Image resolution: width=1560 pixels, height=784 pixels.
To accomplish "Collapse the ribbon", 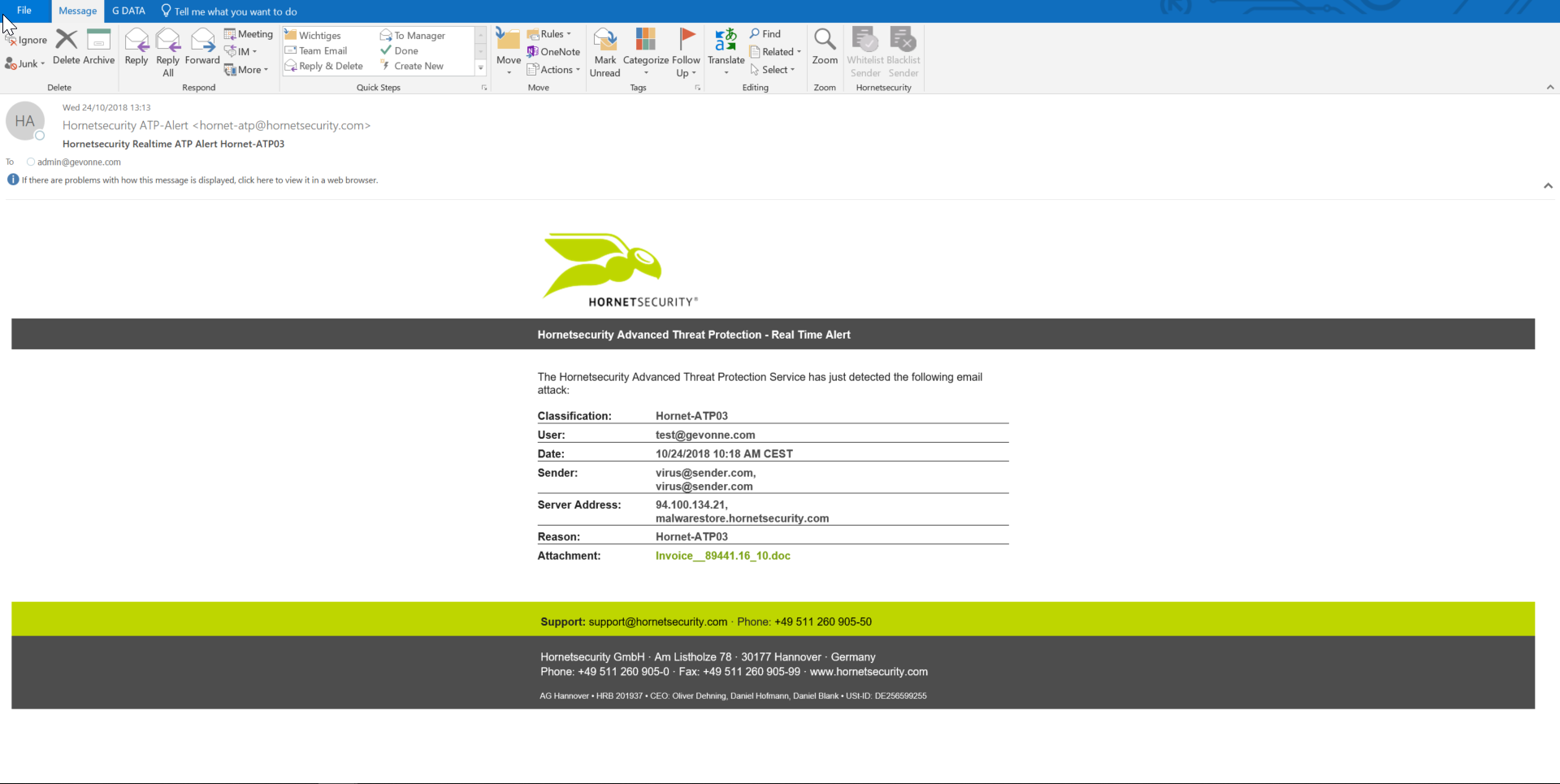I will [x=1550, y=87].
